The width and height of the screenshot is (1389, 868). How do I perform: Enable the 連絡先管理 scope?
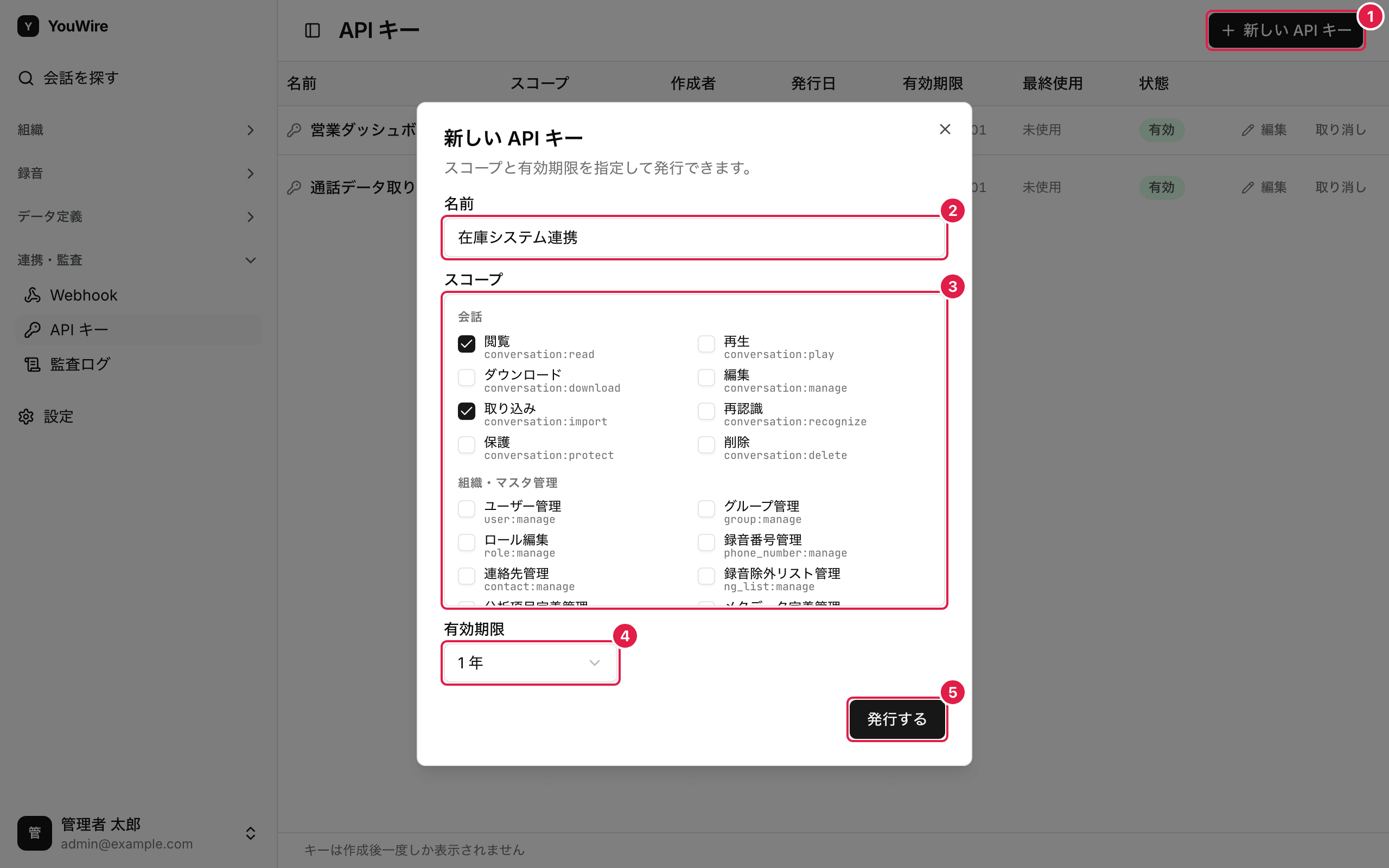pos(467,576)
